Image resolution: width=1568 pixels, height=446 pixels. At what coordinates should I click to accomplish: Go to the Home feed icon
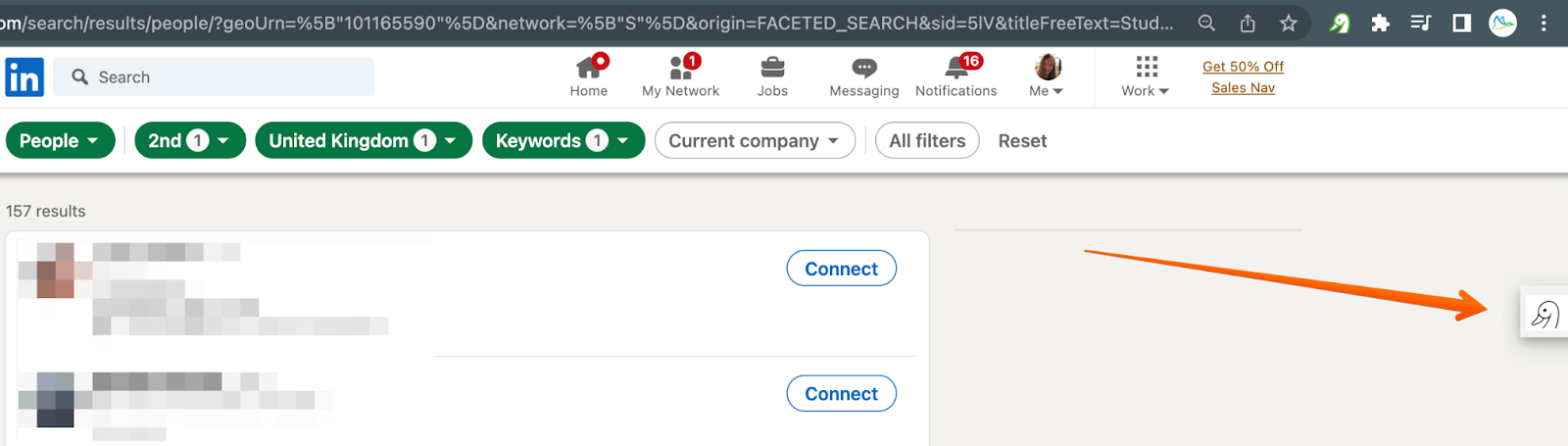click(589, 68)
